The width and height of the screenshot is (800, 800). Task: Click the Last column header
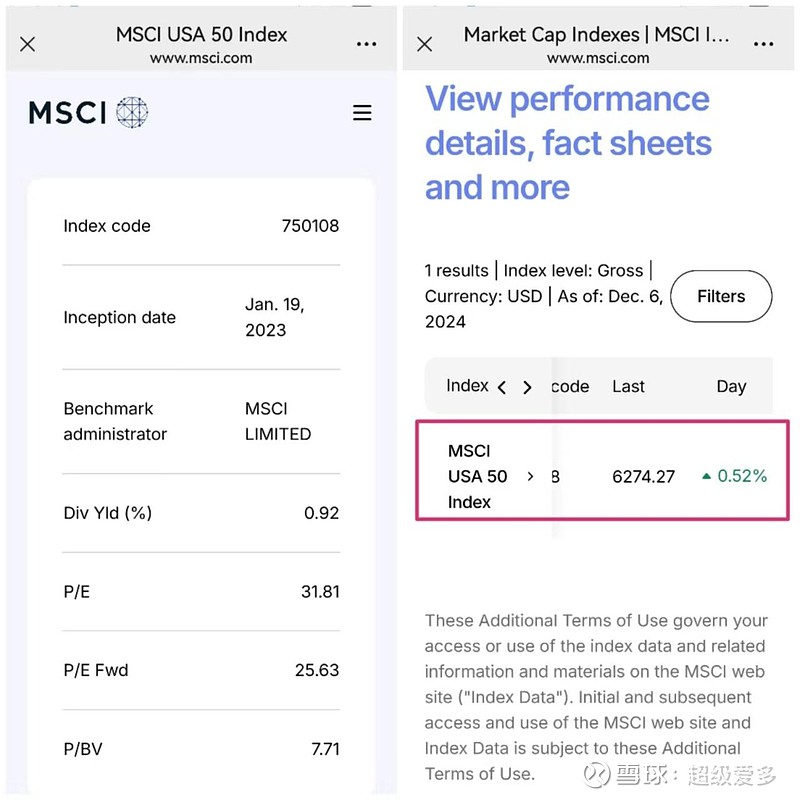click(x=628, y=386)
